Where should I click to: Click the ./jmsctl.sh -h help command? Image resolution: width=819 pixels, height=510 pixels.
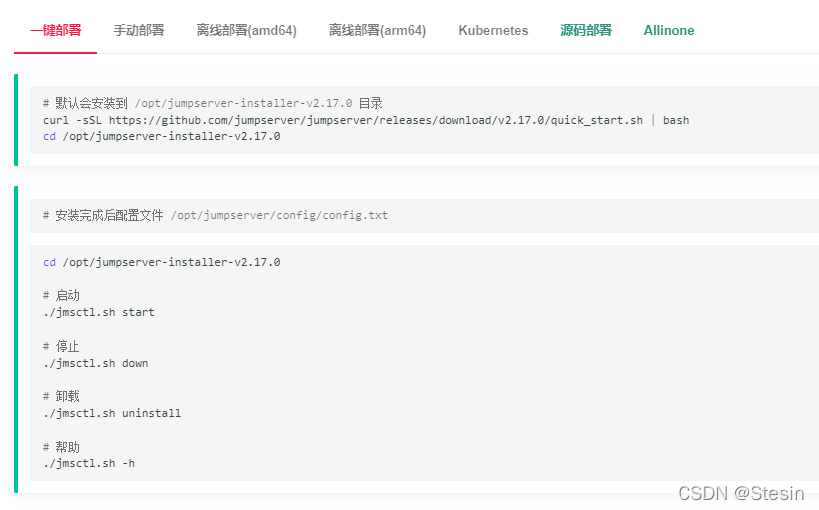(x=88, y=464)
